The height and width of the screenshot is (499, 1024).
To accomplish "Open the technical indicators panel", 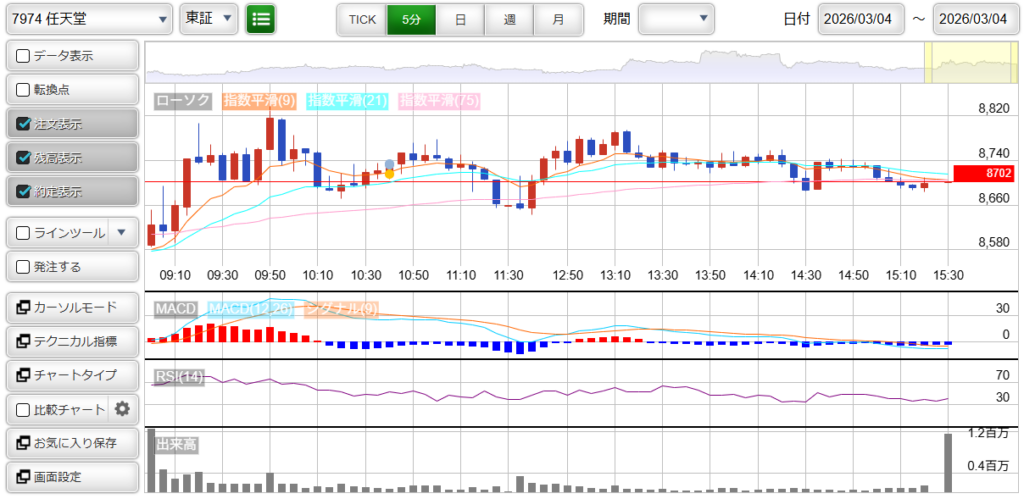I will click(x=70, y=342).
